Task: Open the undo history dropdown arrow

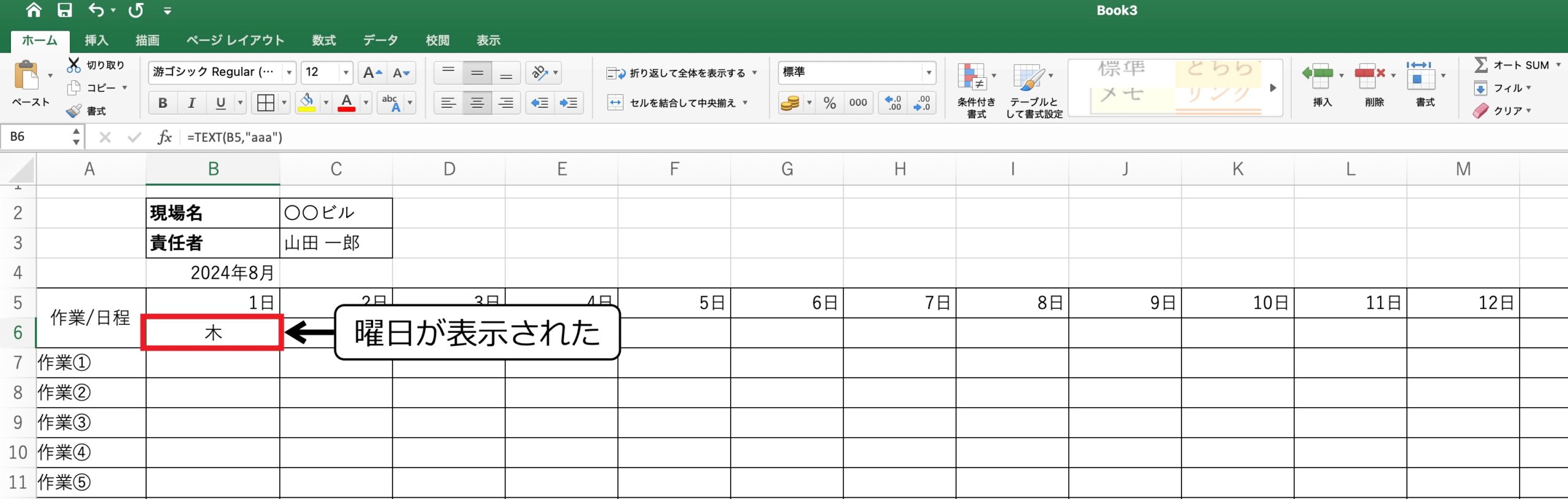Action: click(113, 10)
